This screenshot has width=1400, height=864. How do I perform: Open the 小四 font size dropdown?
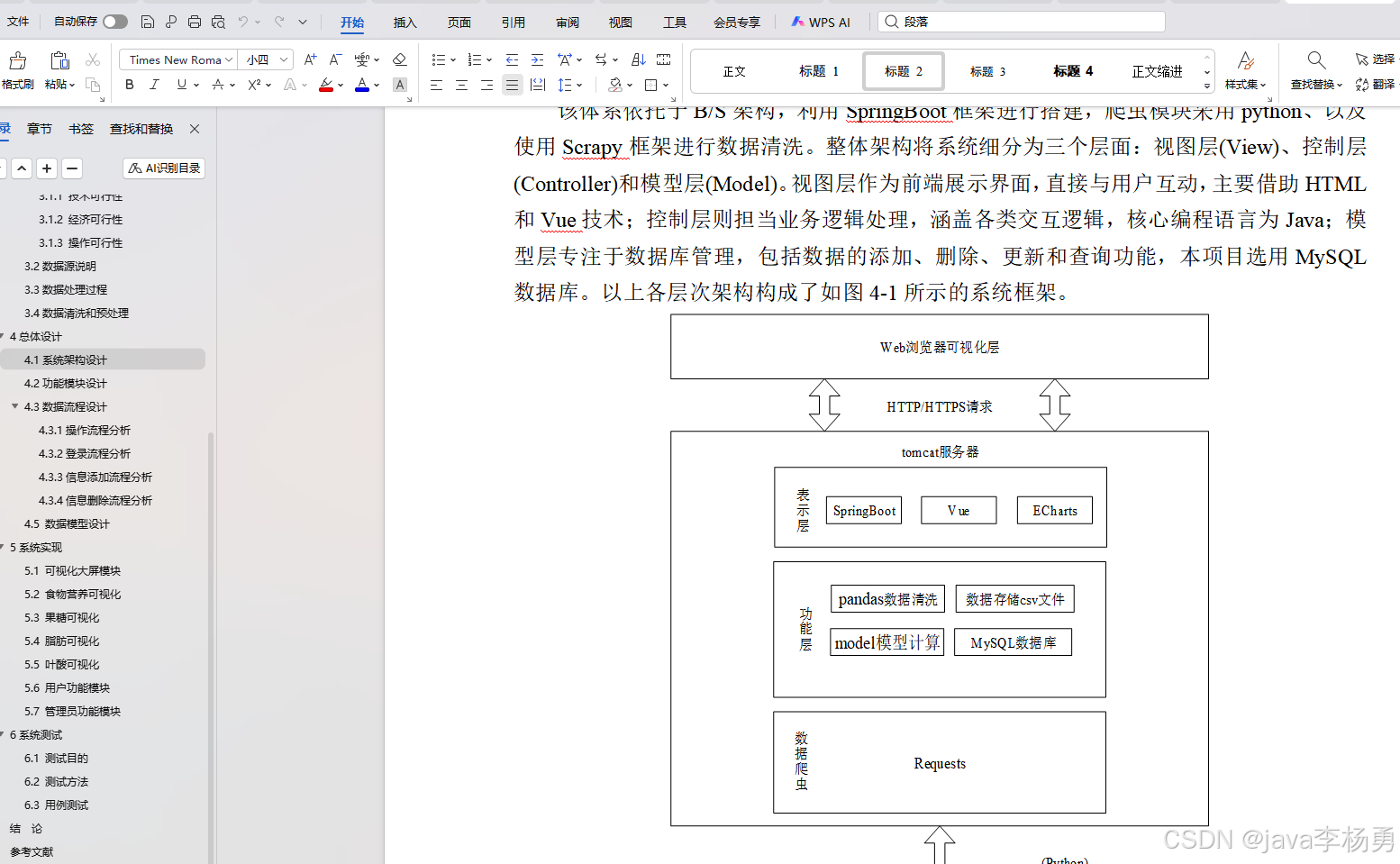[284, 59]
